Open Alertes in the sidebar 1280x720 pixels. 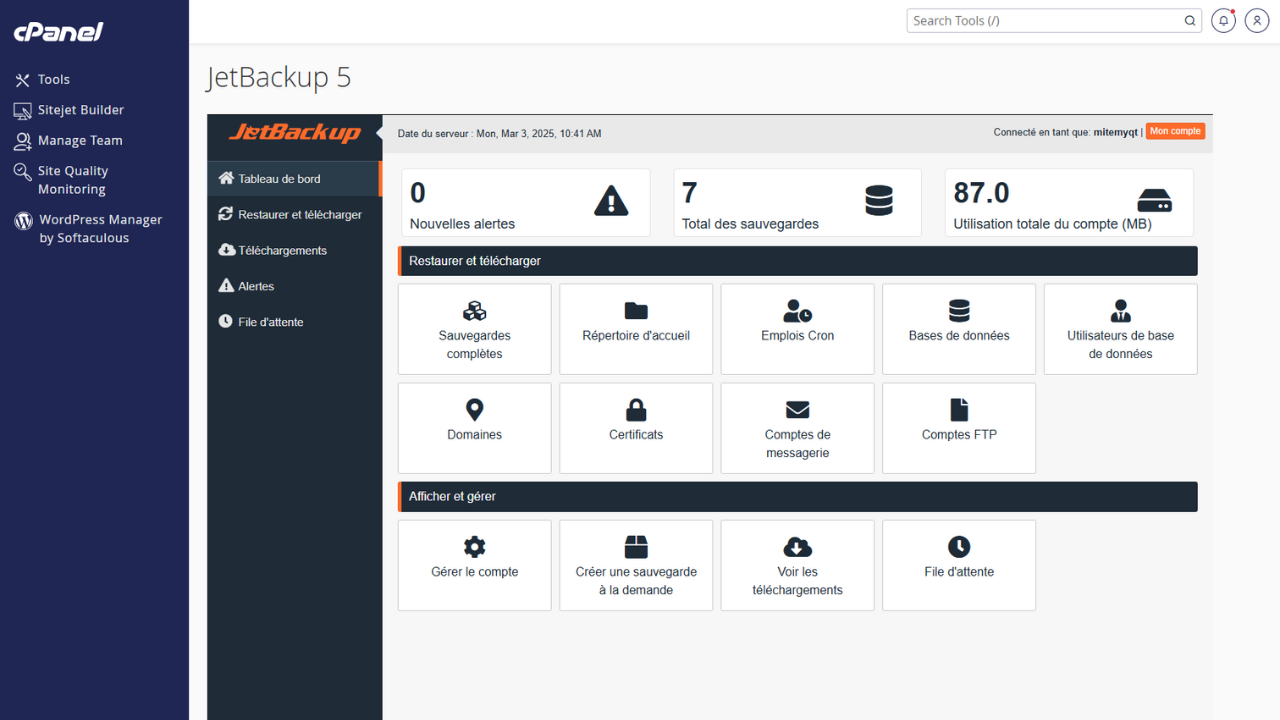[294, 287]
